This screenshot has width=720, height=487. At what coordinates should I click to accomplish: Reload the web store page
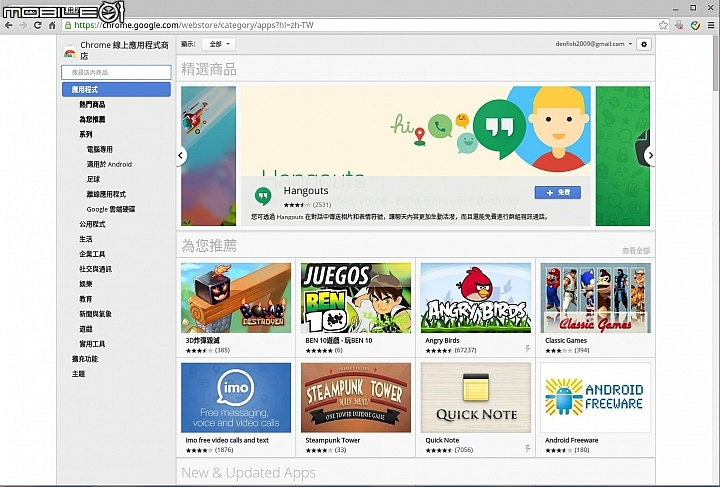coord(38,25)
